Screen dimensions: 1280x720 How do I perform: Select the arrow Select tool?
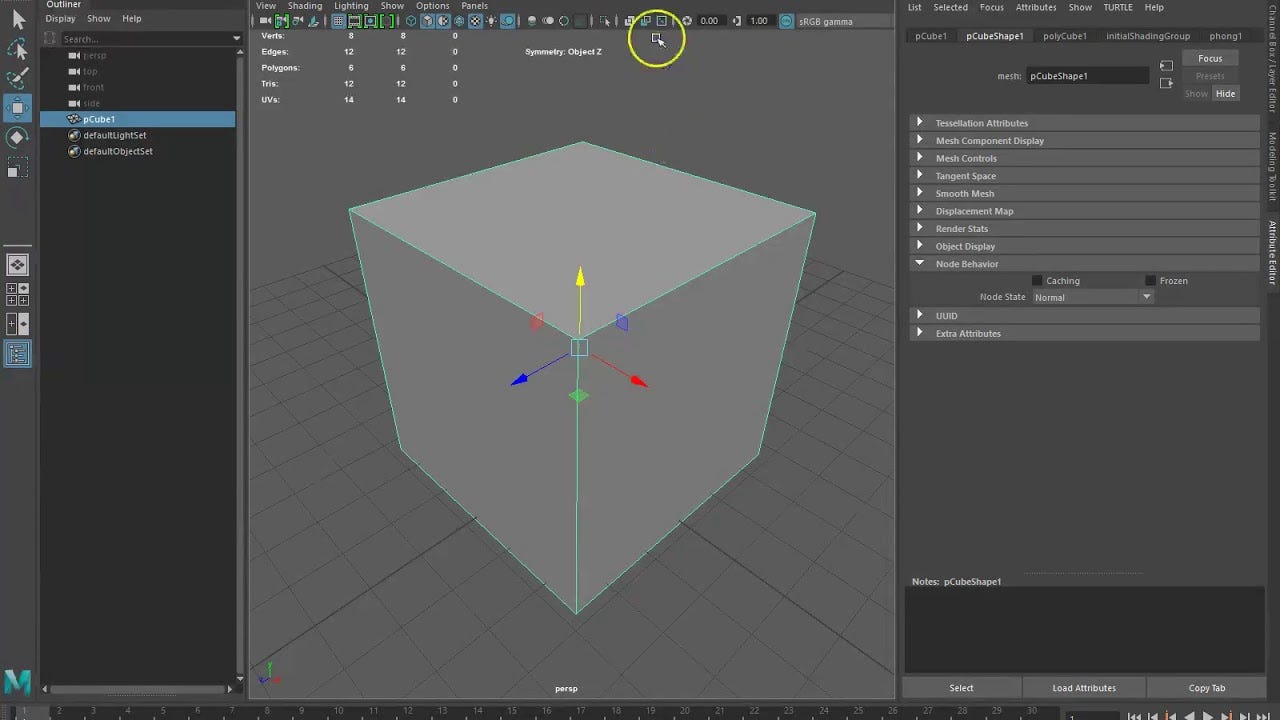coord(17,18)
